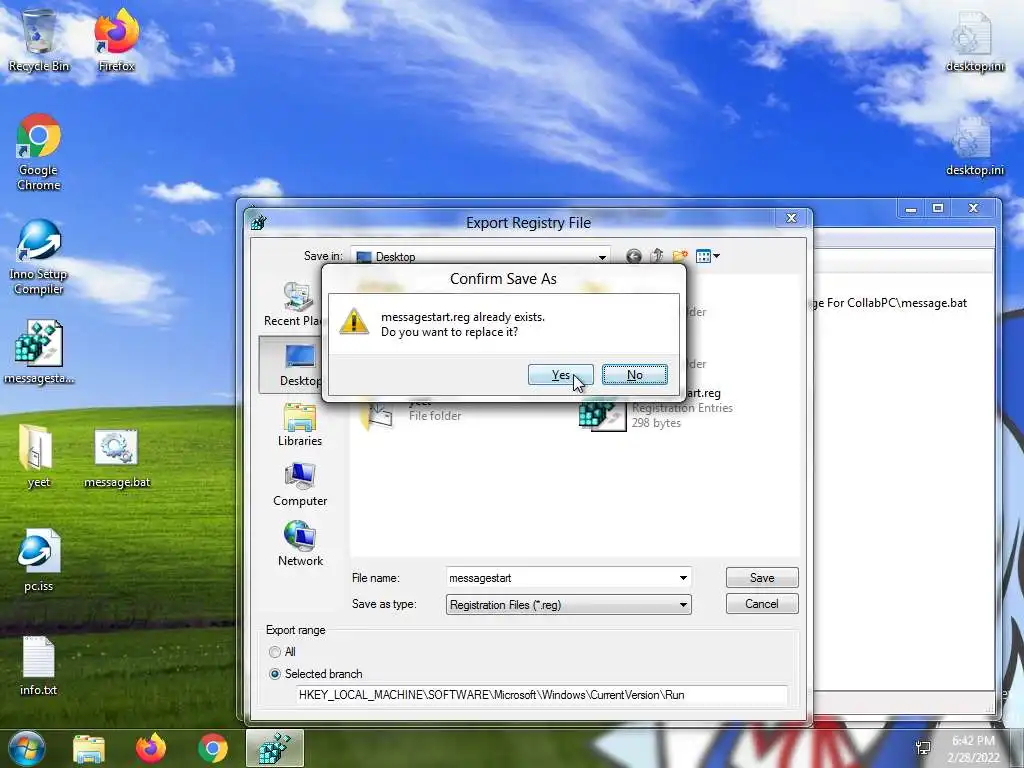1024x768 pixels.
Task: Open Libraries in places sidebar
Action: point(300,424)
